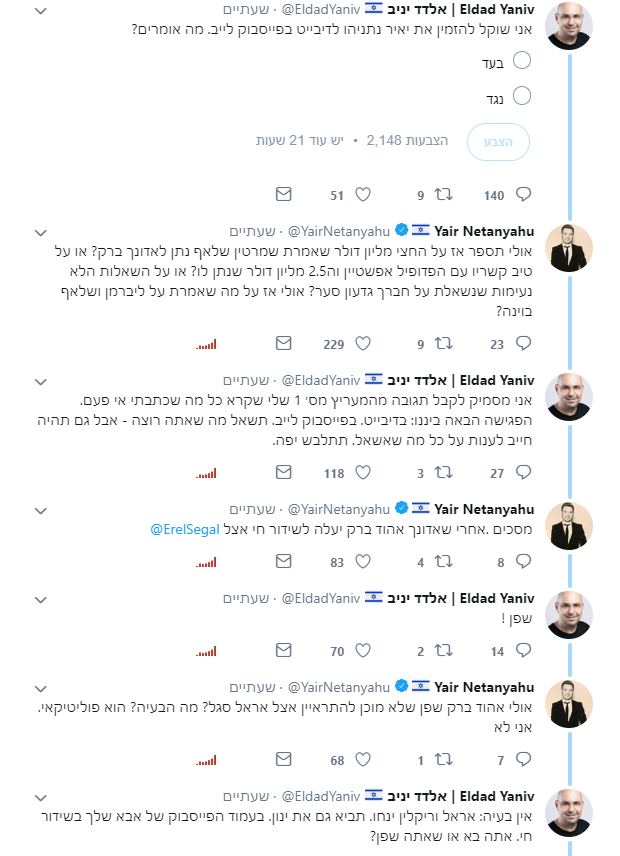Open analytics bars on the 229-likes tweet
This screenshot has height=856, width=620.
(205, 344)
